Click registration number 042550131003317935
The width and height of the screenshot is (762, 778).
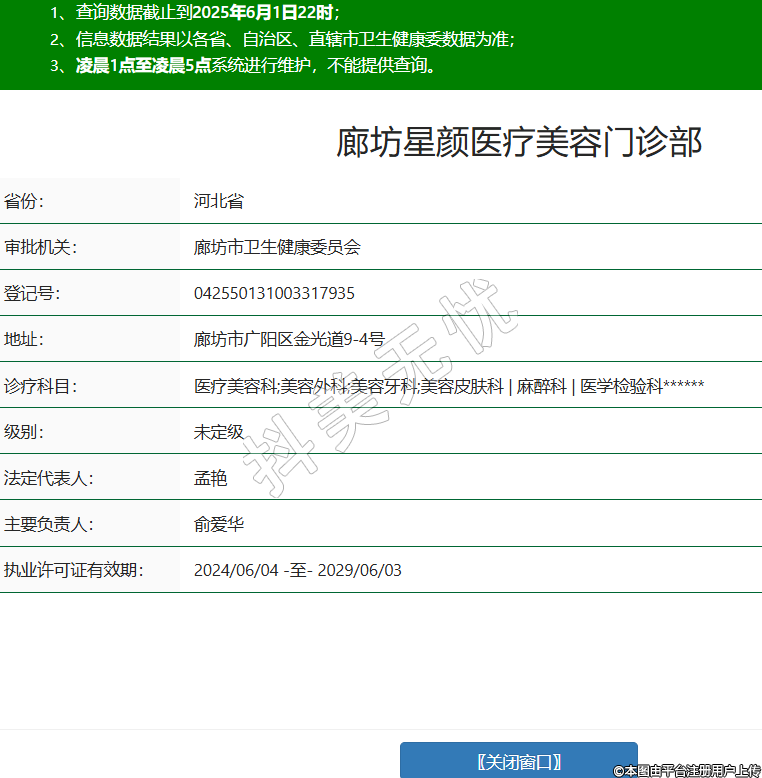274,293
